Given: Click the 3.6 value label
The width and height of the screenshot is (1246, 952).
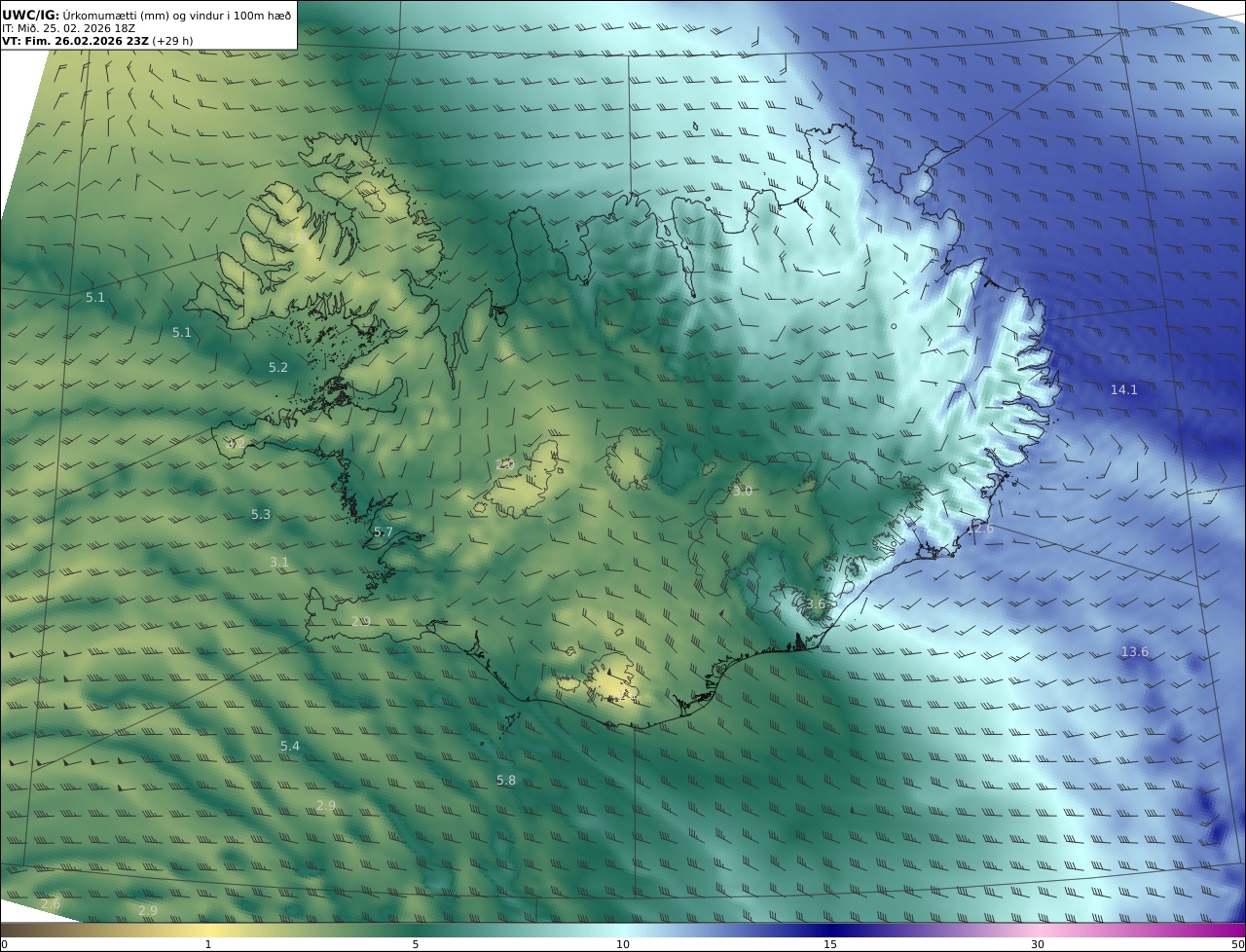Looking at the screenshot, I should (x=816, y=604).
